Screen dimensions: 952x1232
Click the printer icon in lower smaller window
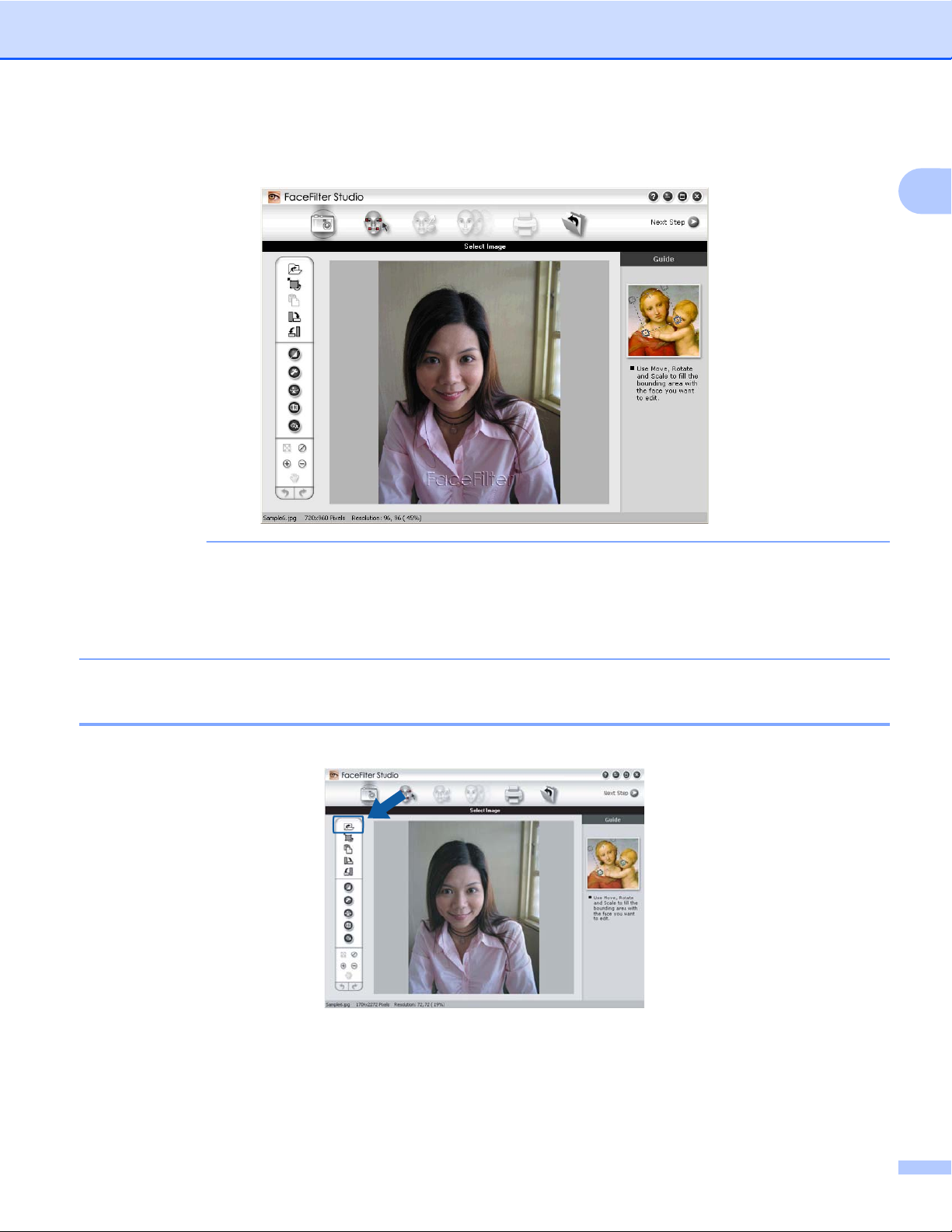(514, 794)
